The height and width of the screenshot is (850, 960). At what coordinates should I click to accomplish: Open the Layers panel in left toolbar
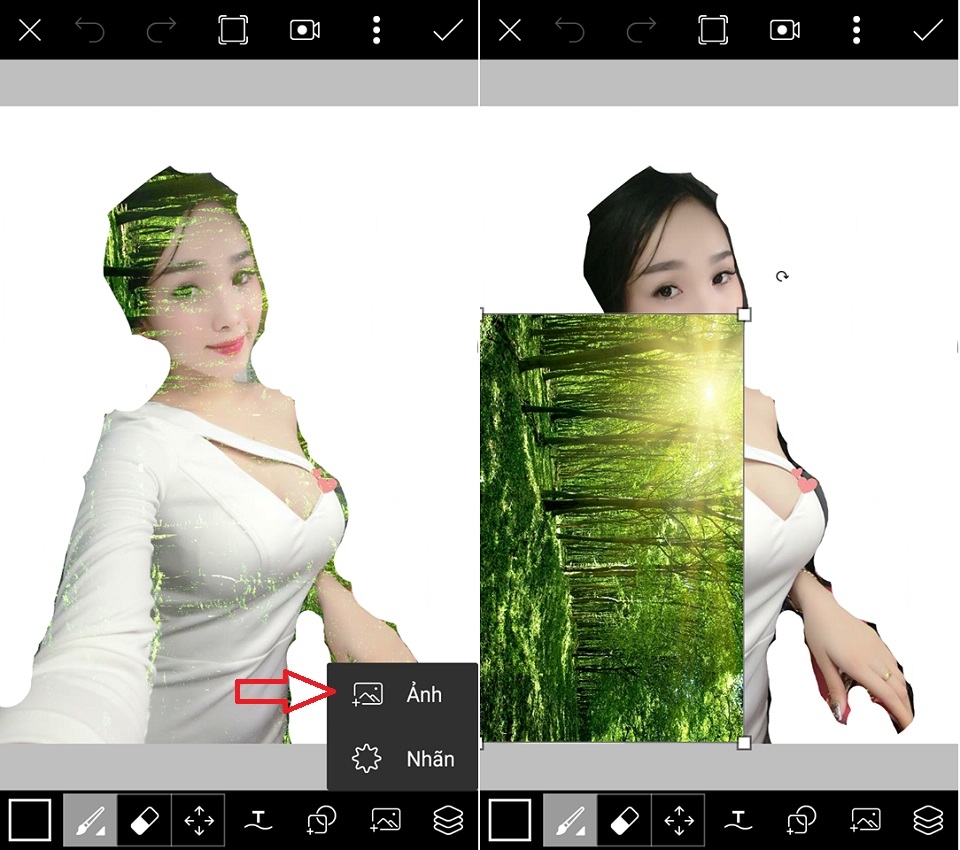click(x=448, y=820)
